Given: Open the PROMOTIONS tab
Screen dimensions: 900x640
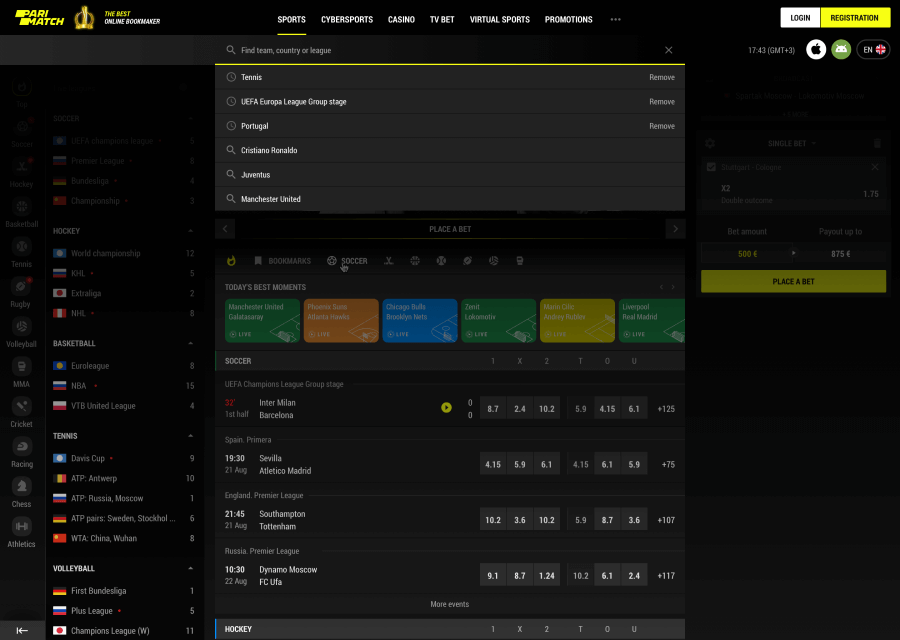Looking at the screenshot, I should click(568, 20).
